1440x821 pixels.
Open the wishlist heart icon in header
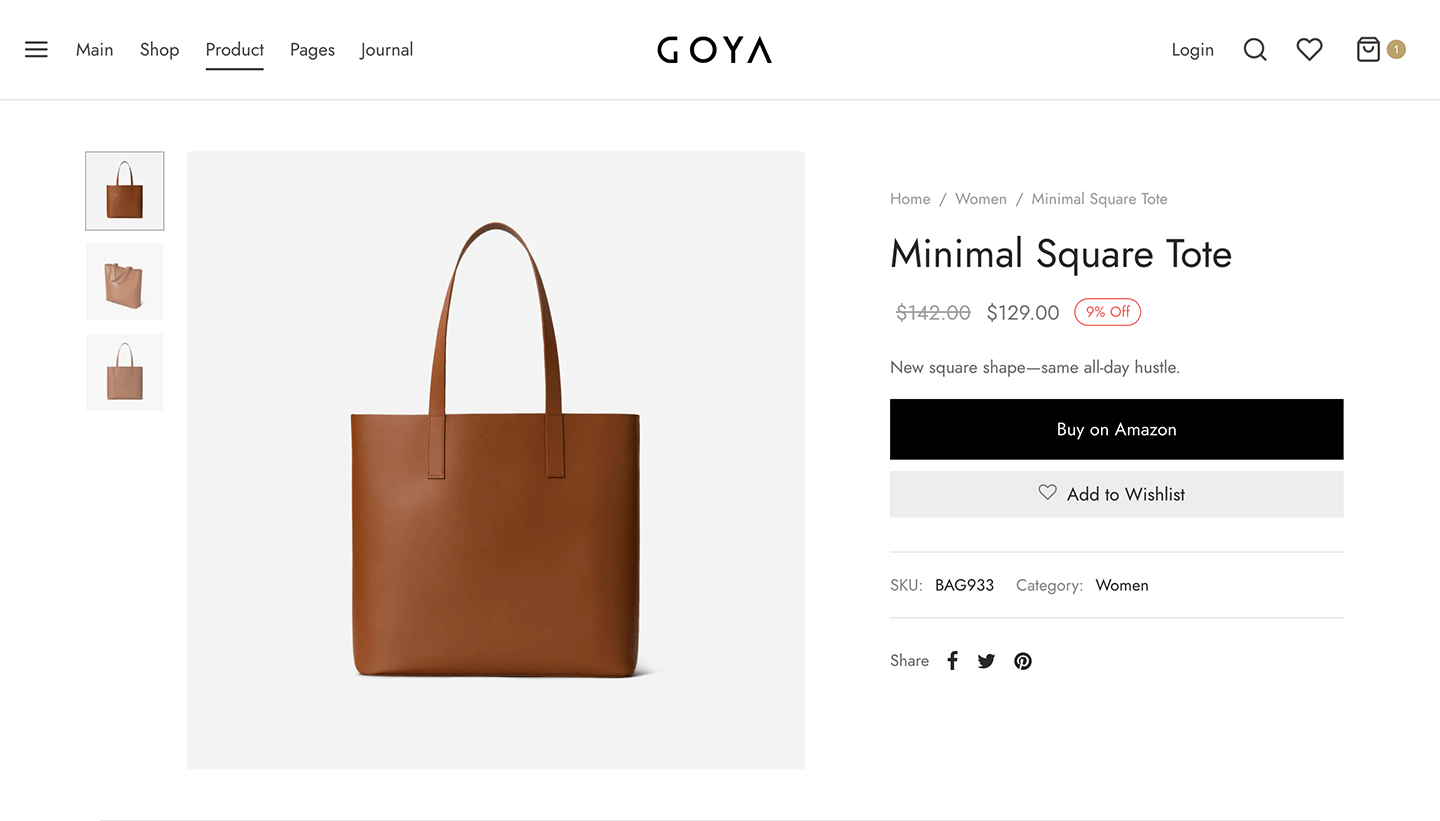1309,49
